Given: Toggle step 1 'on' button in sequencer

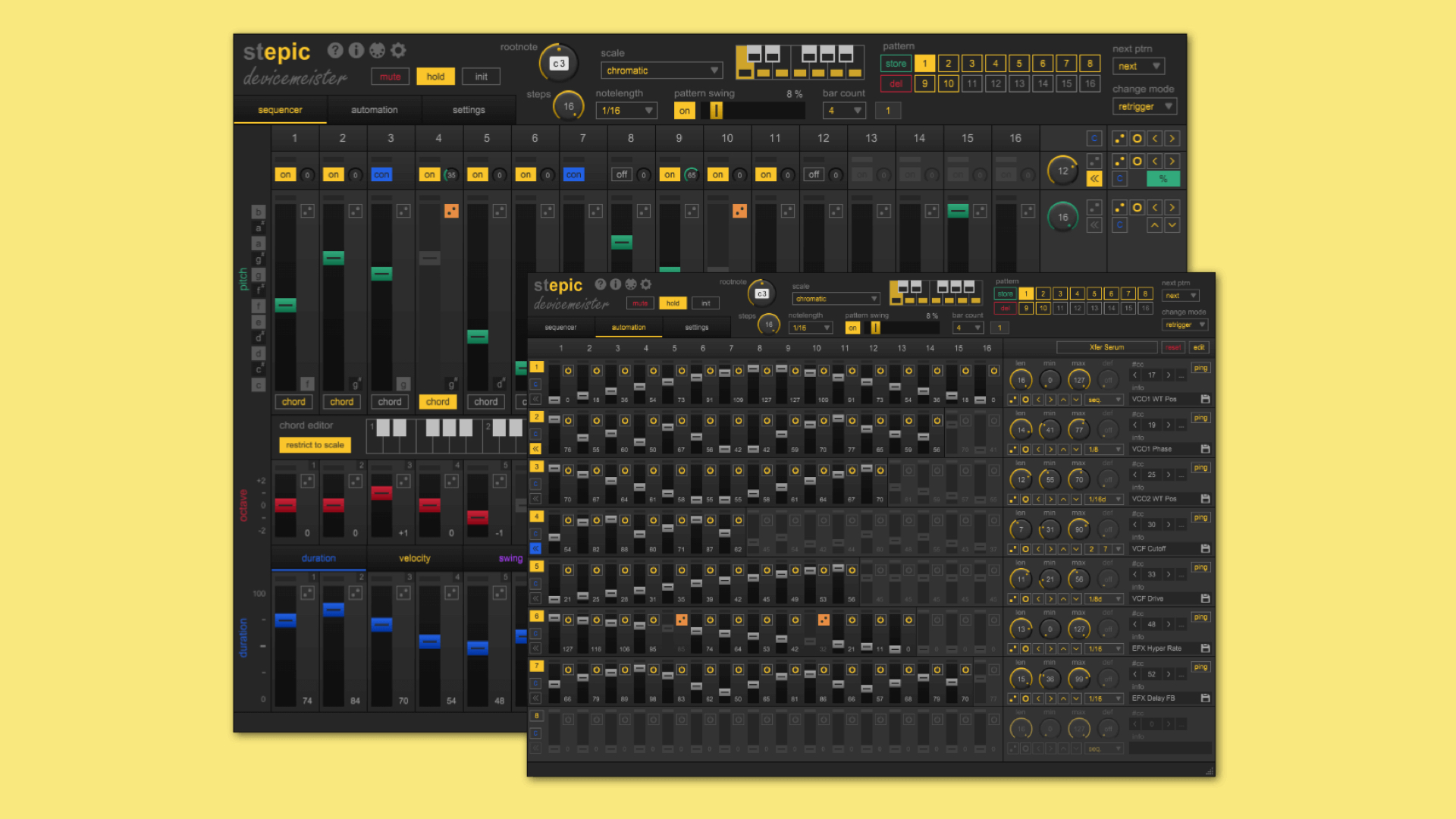Looking at the screenshot, I should pos(285,174).
